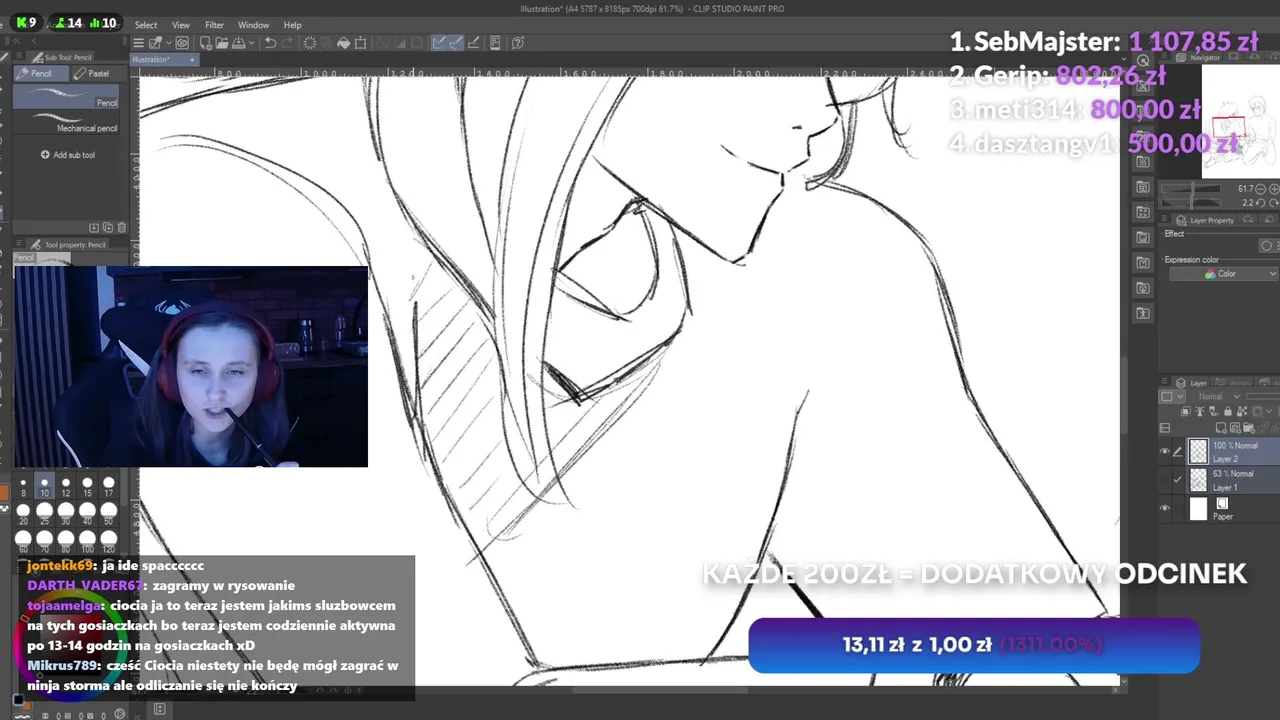This screenshot has width=1280, height=720.
Task: Click the New vector layer icon
Action: tap(1235, 428)
